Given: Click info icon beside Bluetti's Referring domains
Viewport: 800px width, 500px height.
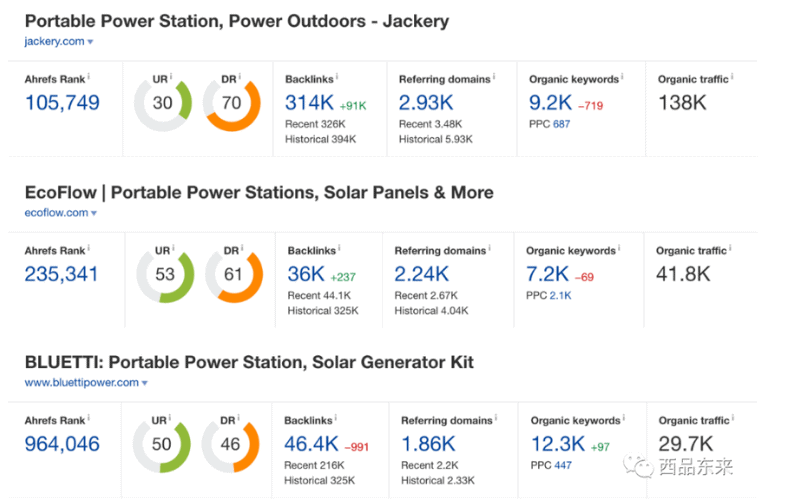Looking at the screenshot, I should pyautogui.click(x=495, y=418).
